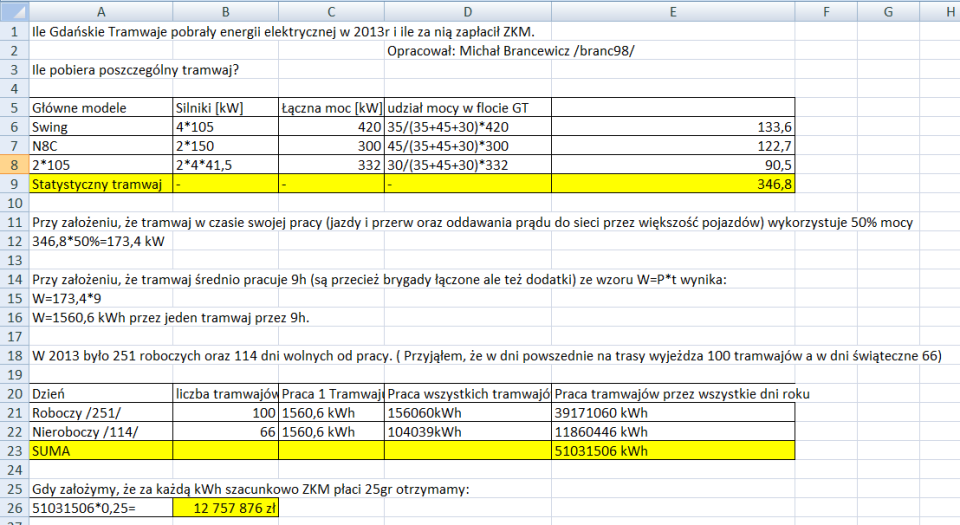Viewport: 960px width, 525px height.
Task: Click the cell showing 39171060 kWh
Action: point(673,413)
